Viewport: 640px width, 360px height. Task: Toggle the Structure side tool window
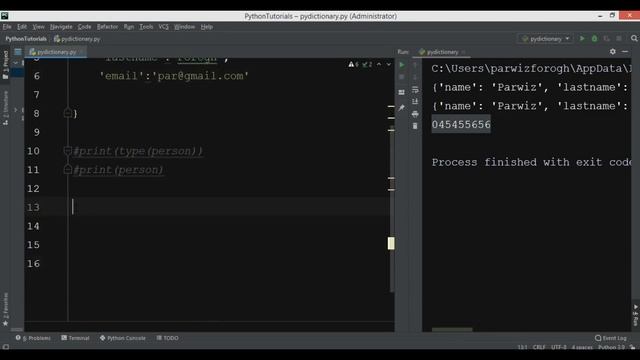point(5,108)
